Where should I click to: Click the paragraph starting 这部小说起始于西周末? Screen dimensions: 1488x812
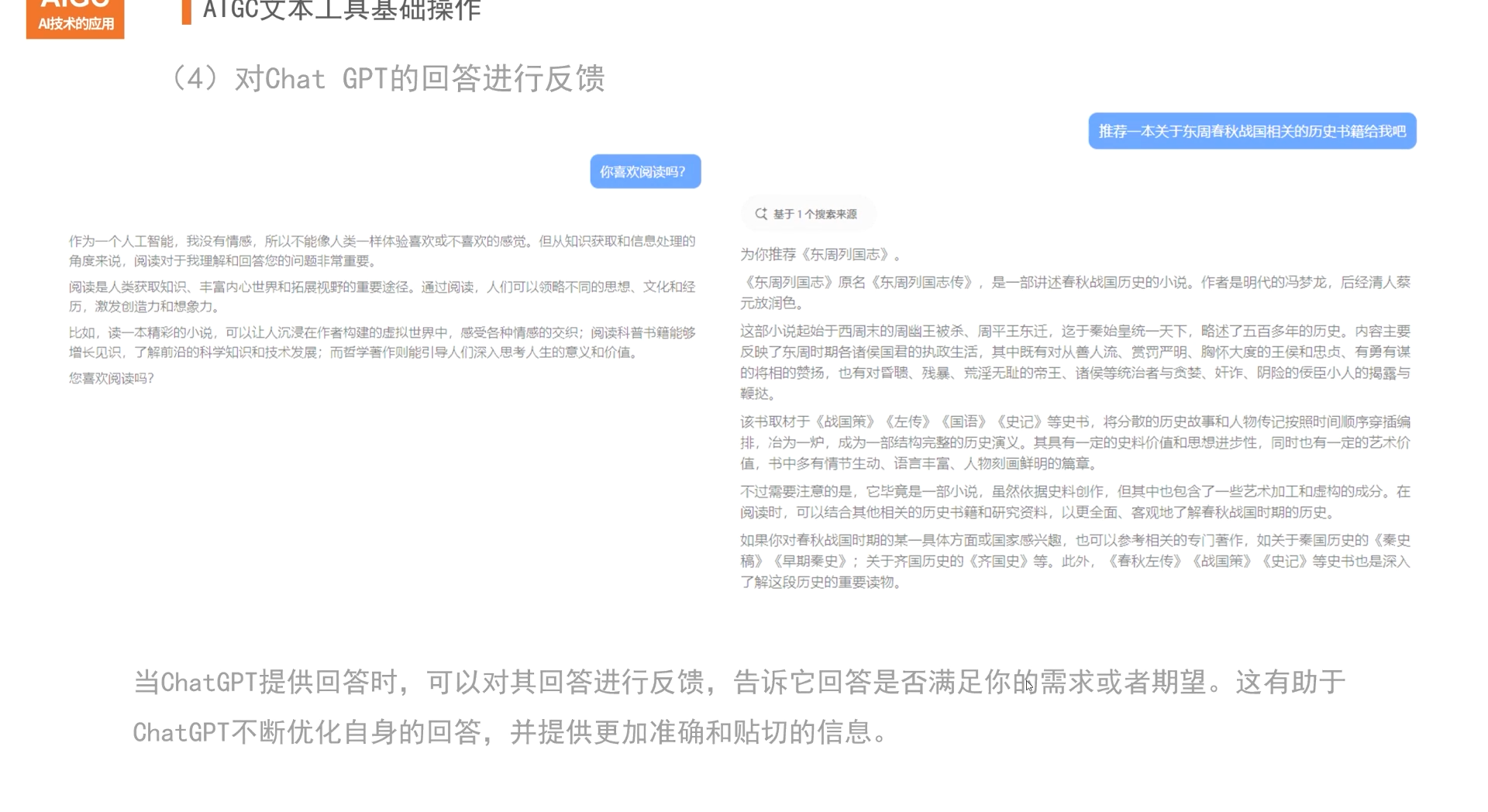pyautogui.click(x=1075, y=362)
